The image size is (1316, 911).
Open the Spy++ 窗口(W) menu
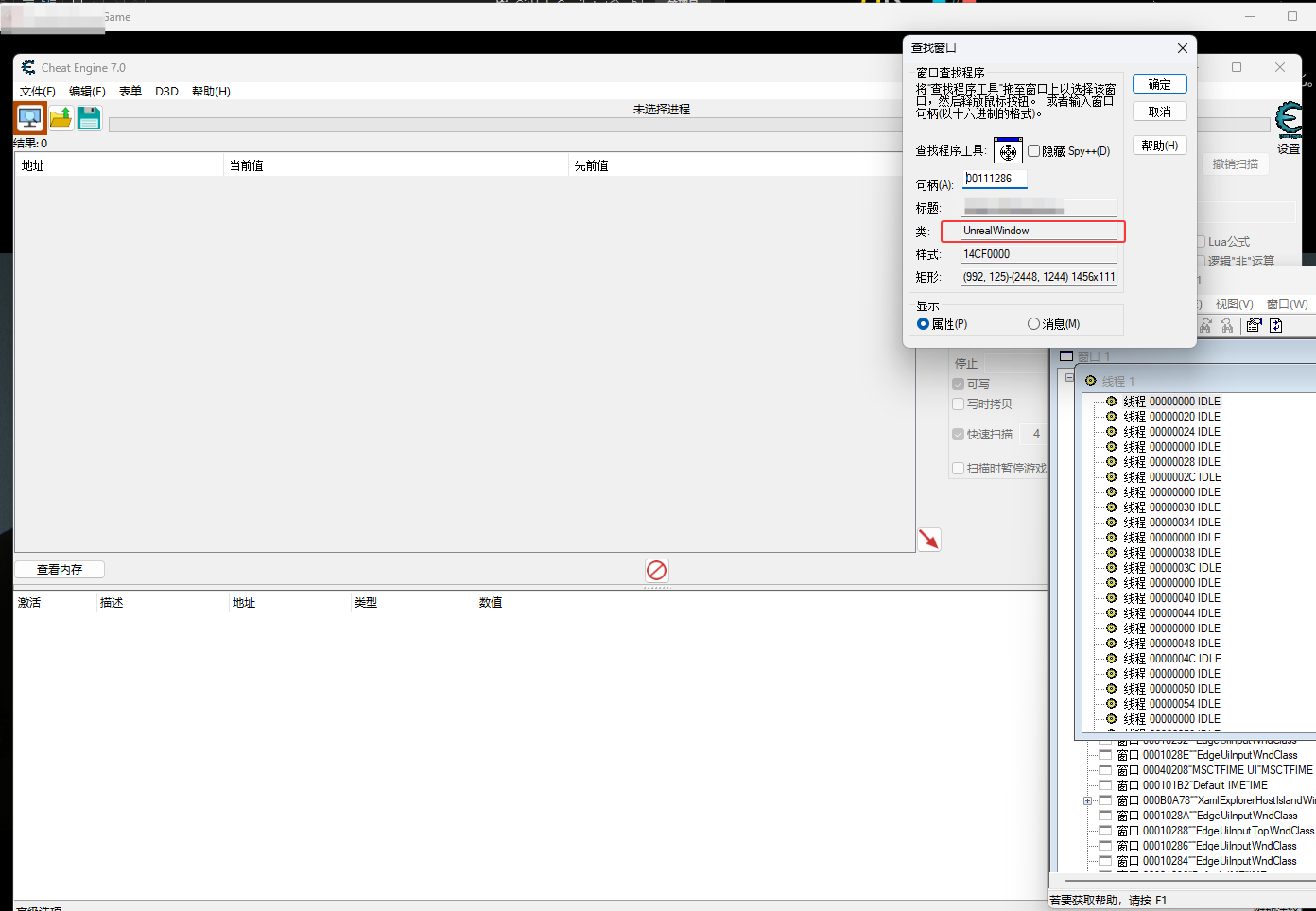point(1288,304)
